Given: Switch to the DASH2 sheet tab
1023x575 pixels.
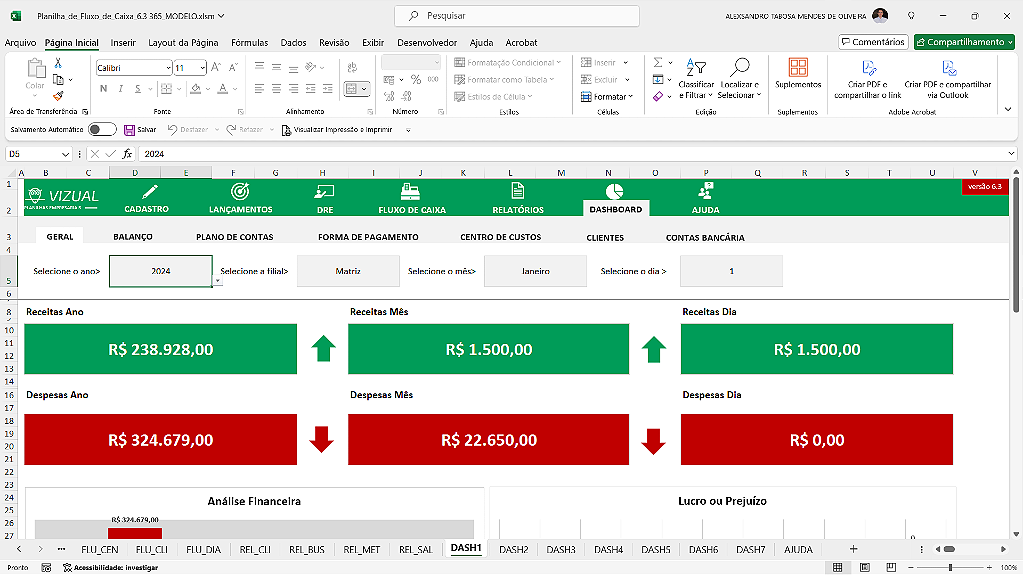Looking at the screenshot, I should point(513,549).
